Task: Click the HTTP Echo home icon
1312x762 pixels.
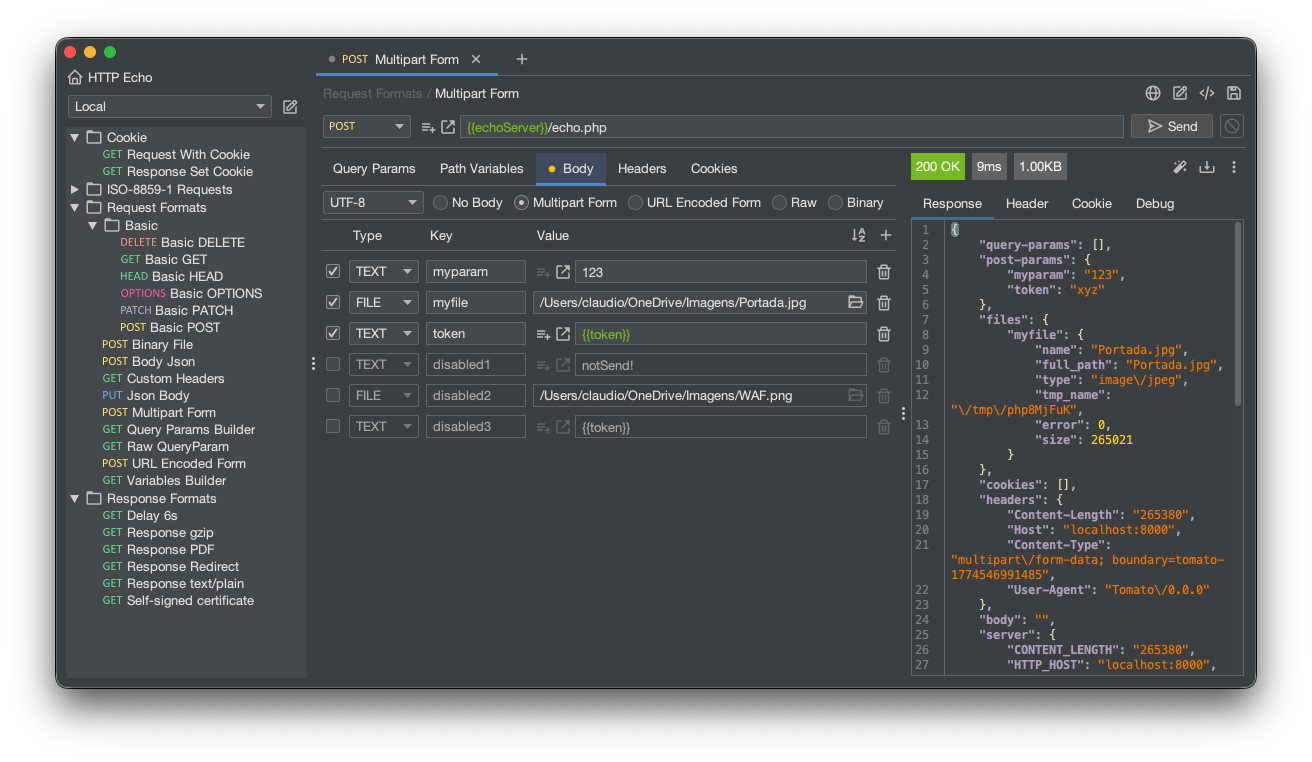Action: [x=75, y=77]
